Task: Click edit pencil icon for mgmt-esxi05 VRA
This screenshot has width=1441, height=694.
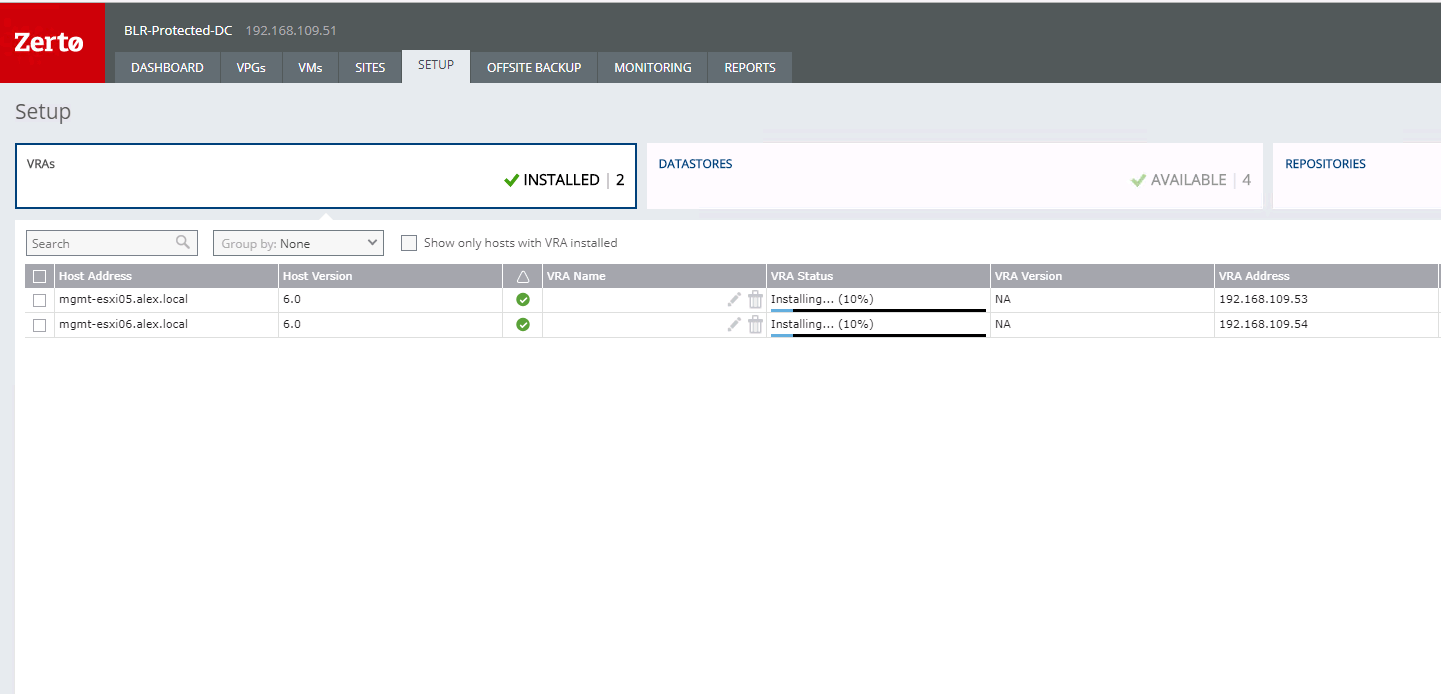Action: click(734, 299)
